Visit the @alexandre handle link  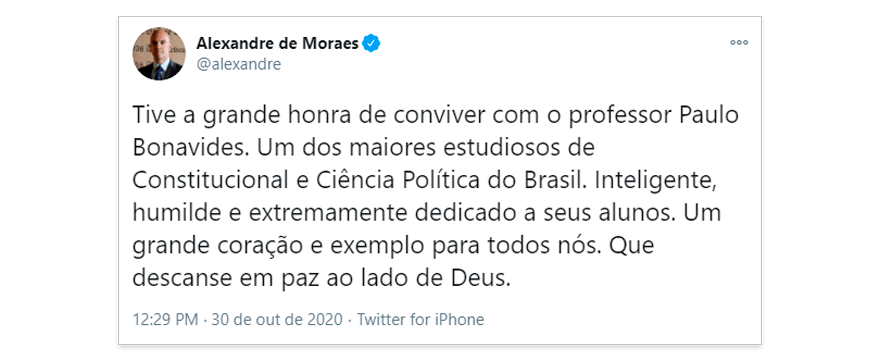[x=239, y=65]
